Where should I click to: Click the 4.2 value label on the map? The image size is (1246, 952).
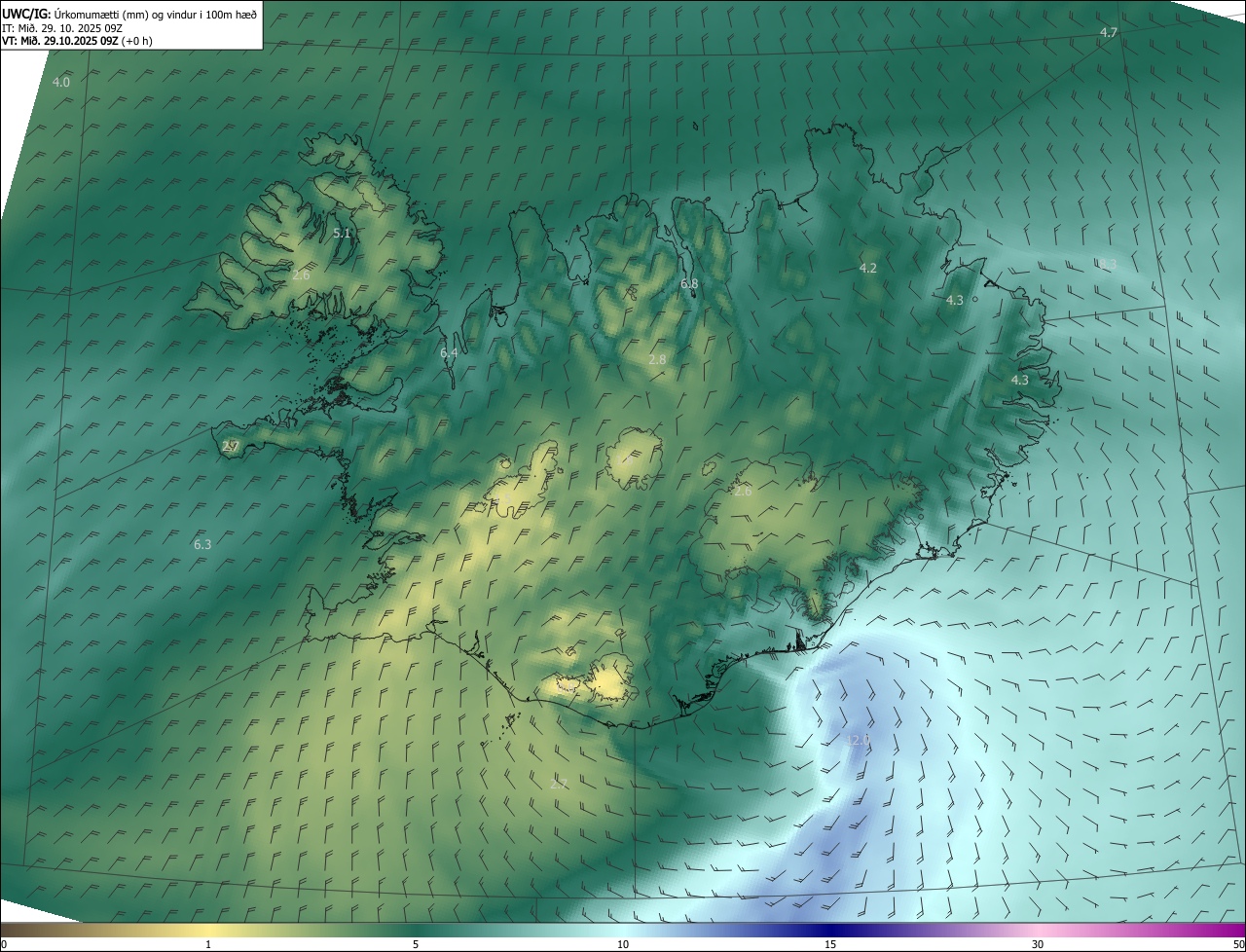click(x=868, y=269)
